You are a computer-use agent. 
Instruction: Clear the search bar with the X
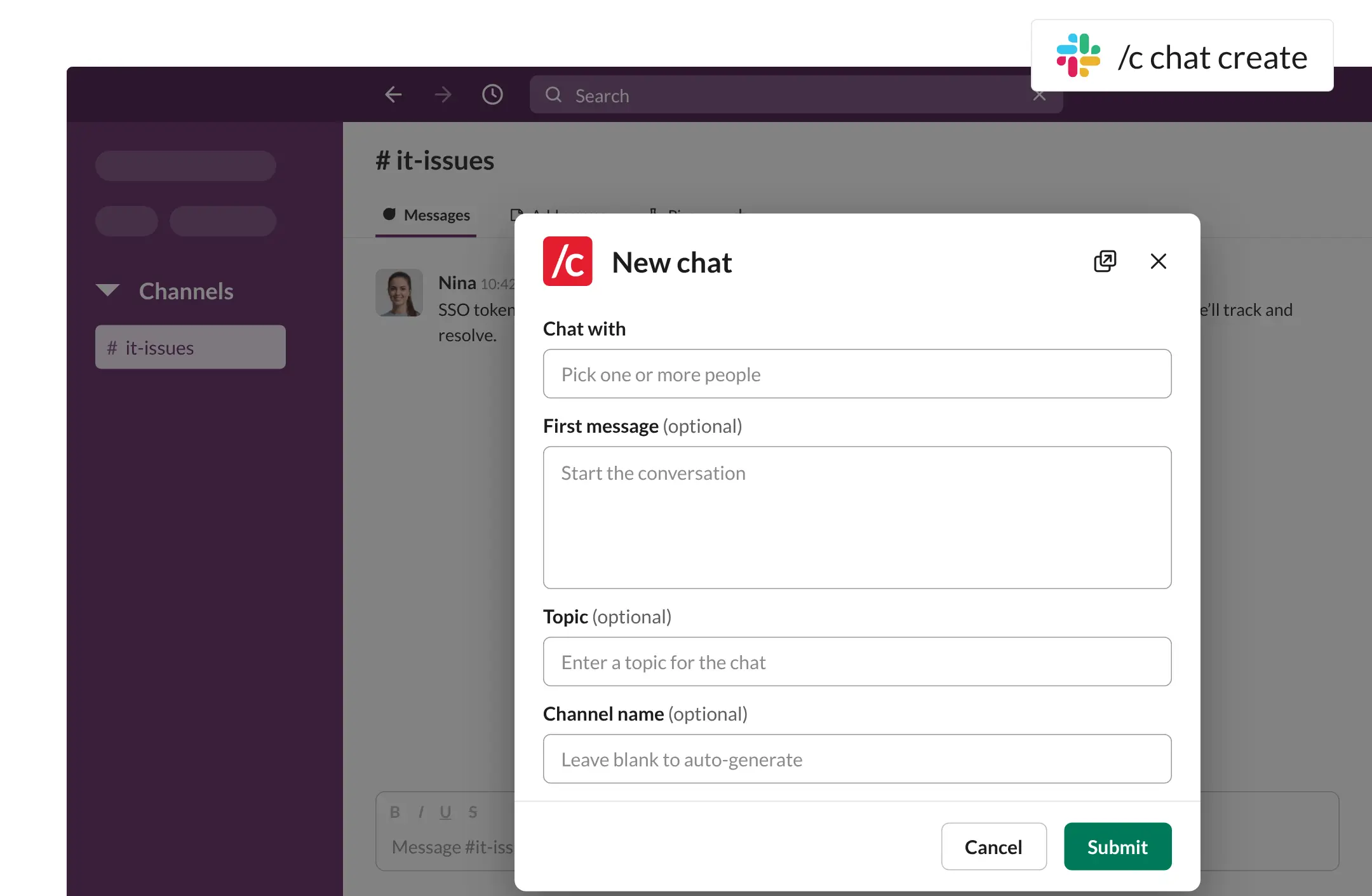(x=1039, y=96)
